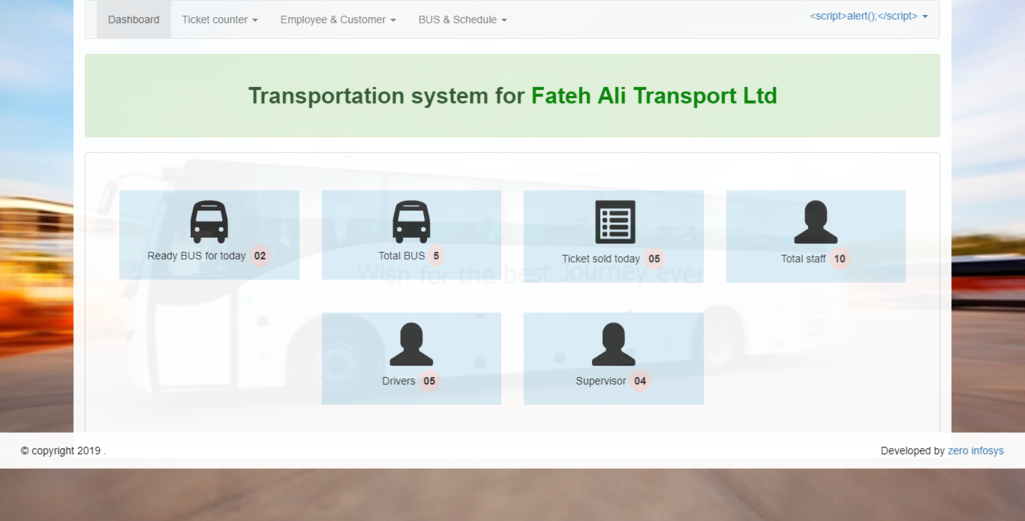Go to the Dashboard tab
This screenshot has height=521, width=1025.
[133, 20]
